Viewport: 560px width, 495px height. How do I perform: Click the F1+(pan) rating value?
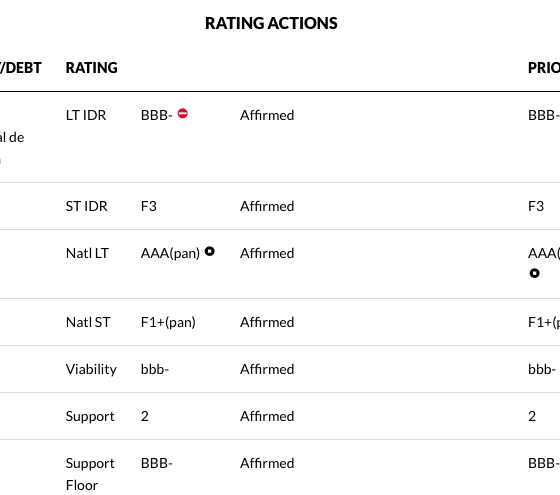[x=168, y=322]
